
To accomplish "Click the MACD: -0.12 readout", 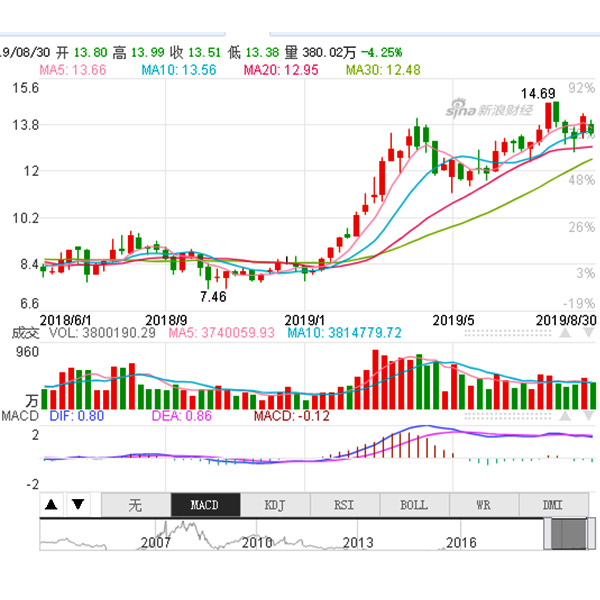I will tap(292, 416).
